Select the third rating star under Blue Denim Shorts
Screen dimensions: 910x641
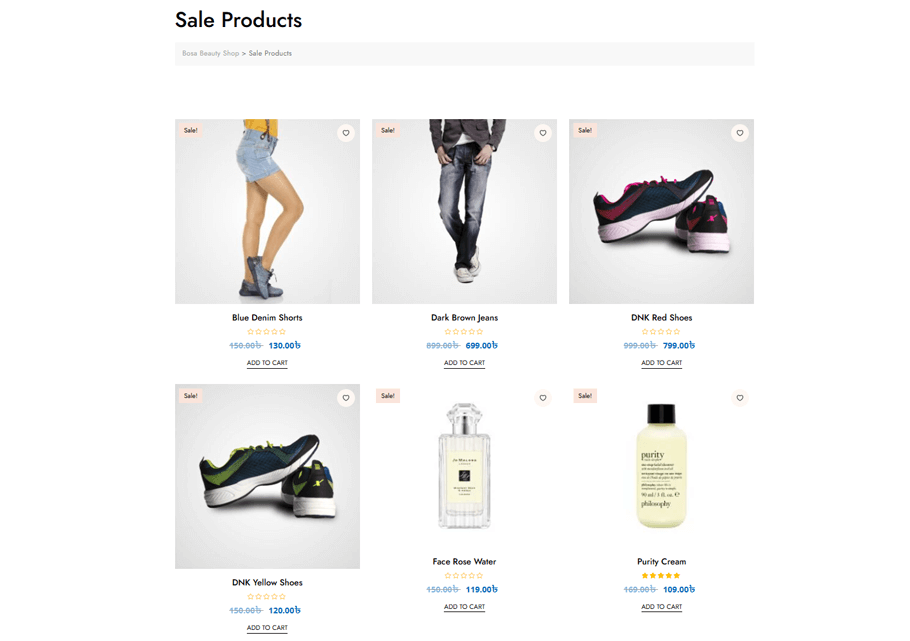pyautogui.click(x=267, y=329)
